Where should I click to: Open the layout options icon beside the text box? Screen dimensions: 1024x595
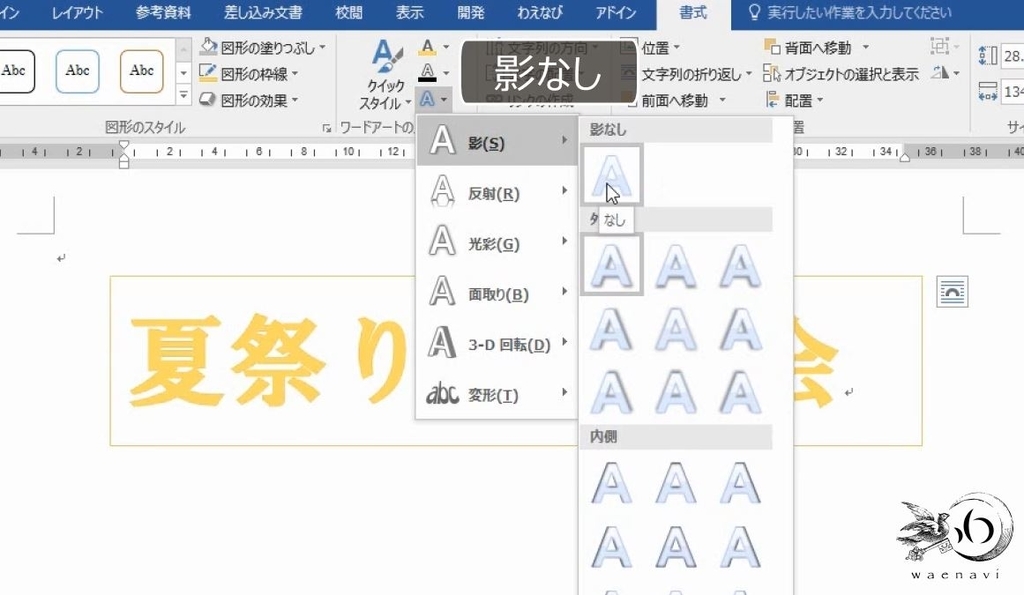(x=952, y=291)
